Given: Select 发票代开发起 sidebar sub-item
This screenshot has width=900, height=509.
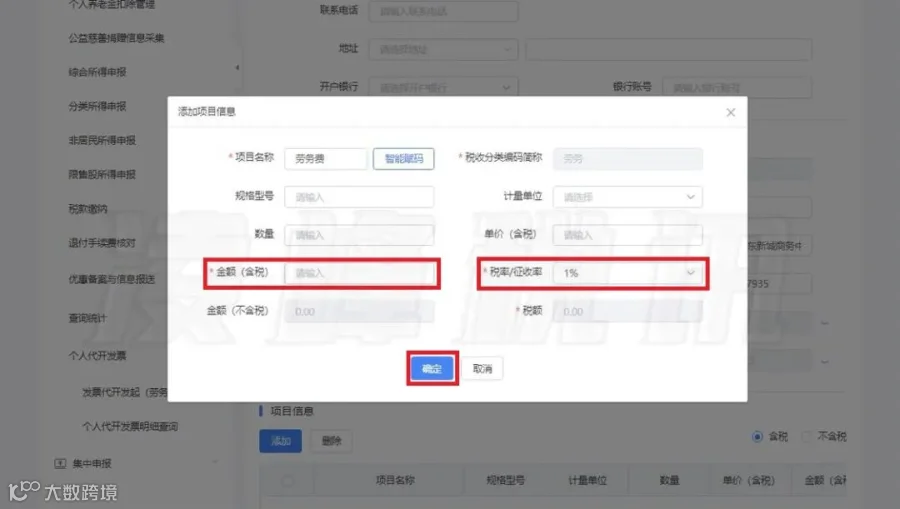Looking at the screenshot, I should 125,392.
